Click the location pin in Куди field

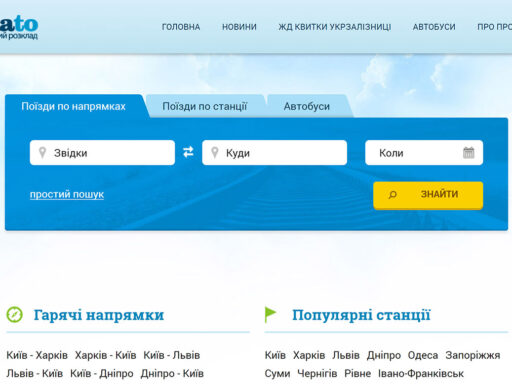(215, 153)
